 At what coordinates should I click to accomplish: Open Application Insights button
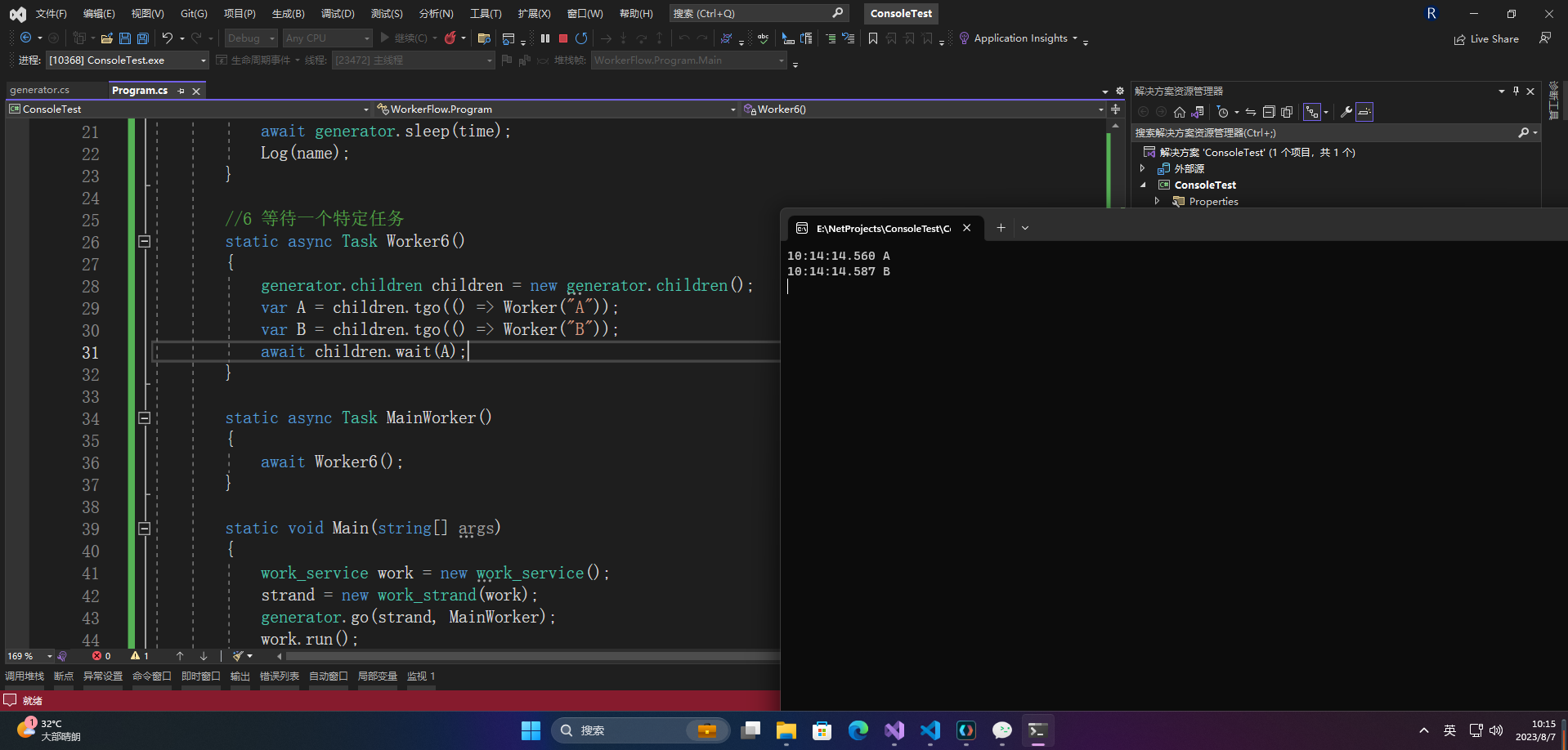pos(1019,38)
